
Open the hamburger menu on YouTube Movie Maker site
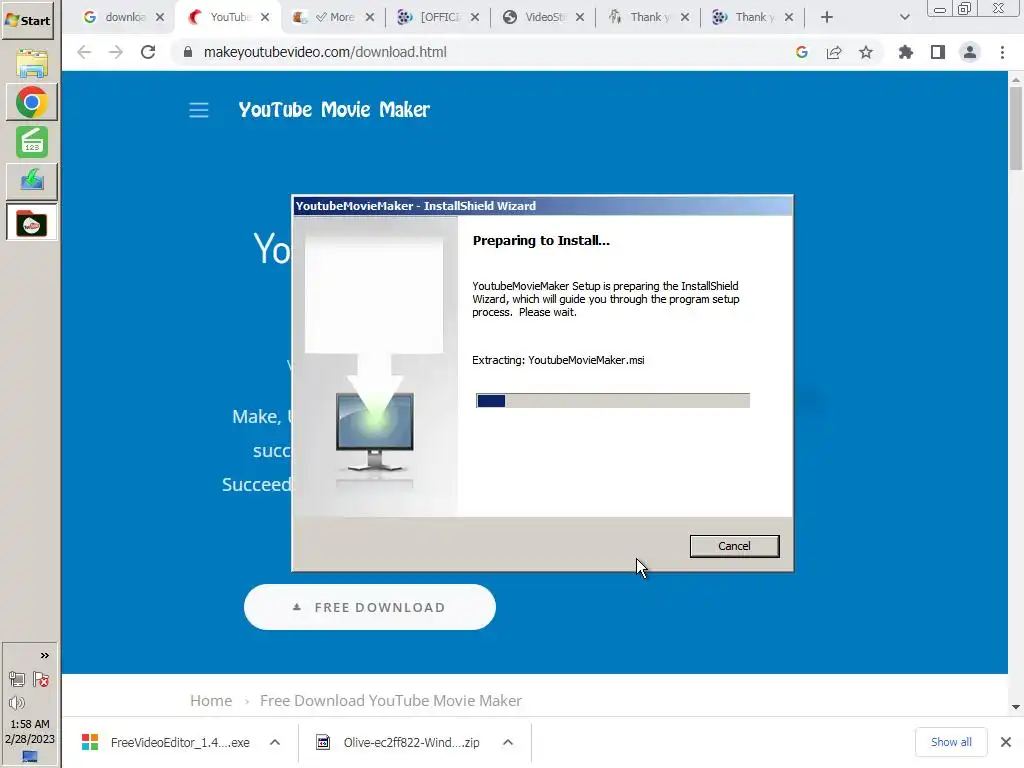coord(199,110)
